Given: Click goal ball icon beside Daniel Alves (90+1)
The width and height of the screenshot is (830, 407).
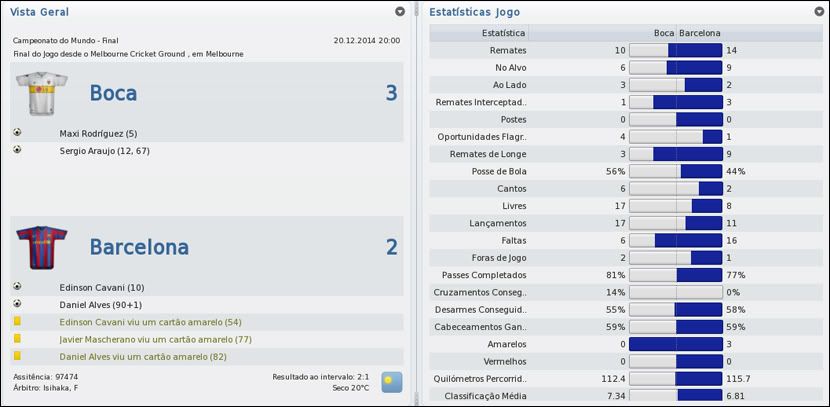Looking at the screenshot, I should [17, 303].
